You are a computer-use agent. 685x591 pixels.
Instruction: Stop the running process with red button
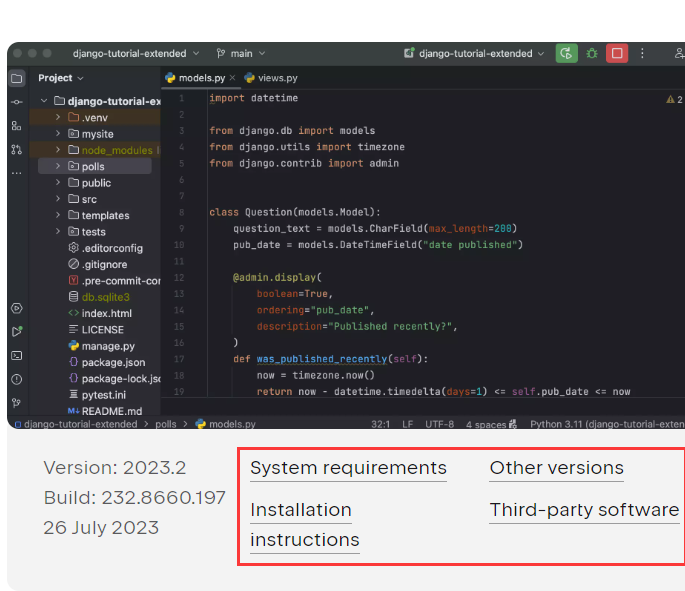click(617, 53)
